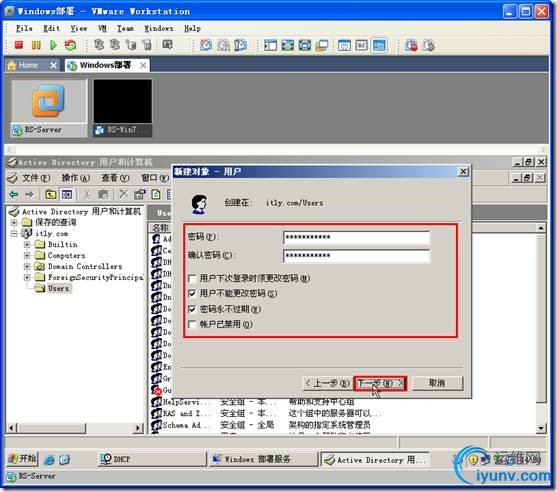The image size is (557, 492).
Task: Click the snapshot clock icon in VMware toolbar
Action: (206, 45)
